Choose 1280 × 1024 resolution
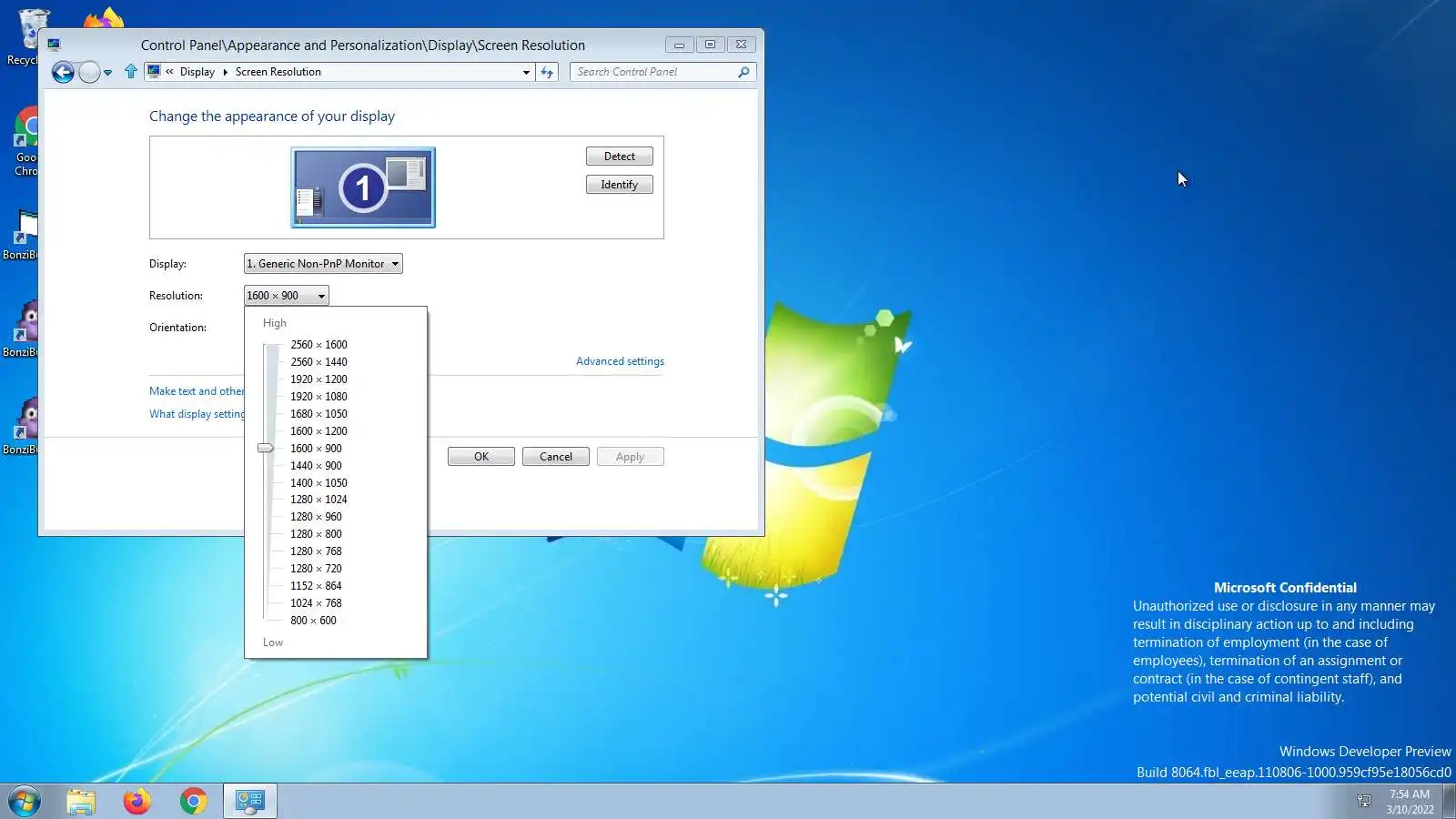This screenshot has width=1456, height=819. point(318,500)
